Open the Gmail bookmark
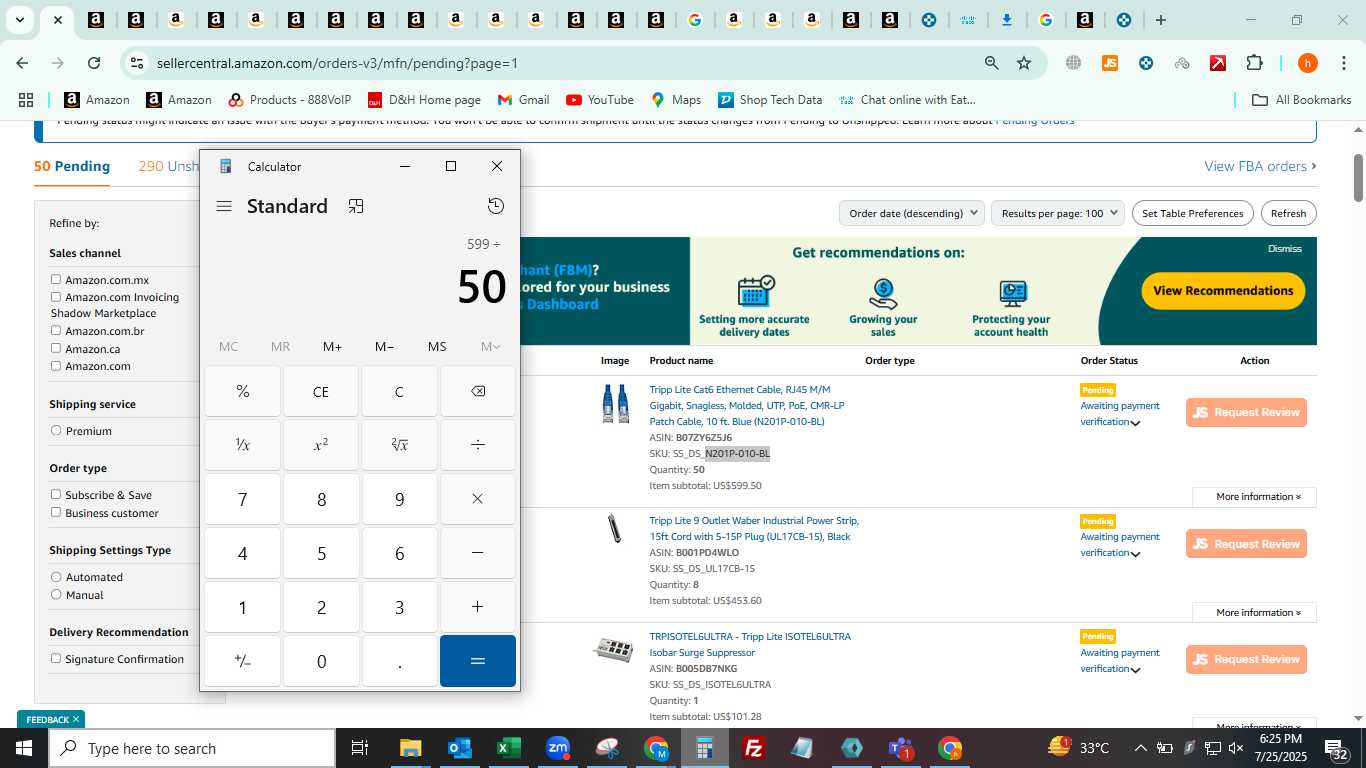Image resolution: width=1366 pixels, height=768 pixels. pyautogui.click(x=524, y=100)
